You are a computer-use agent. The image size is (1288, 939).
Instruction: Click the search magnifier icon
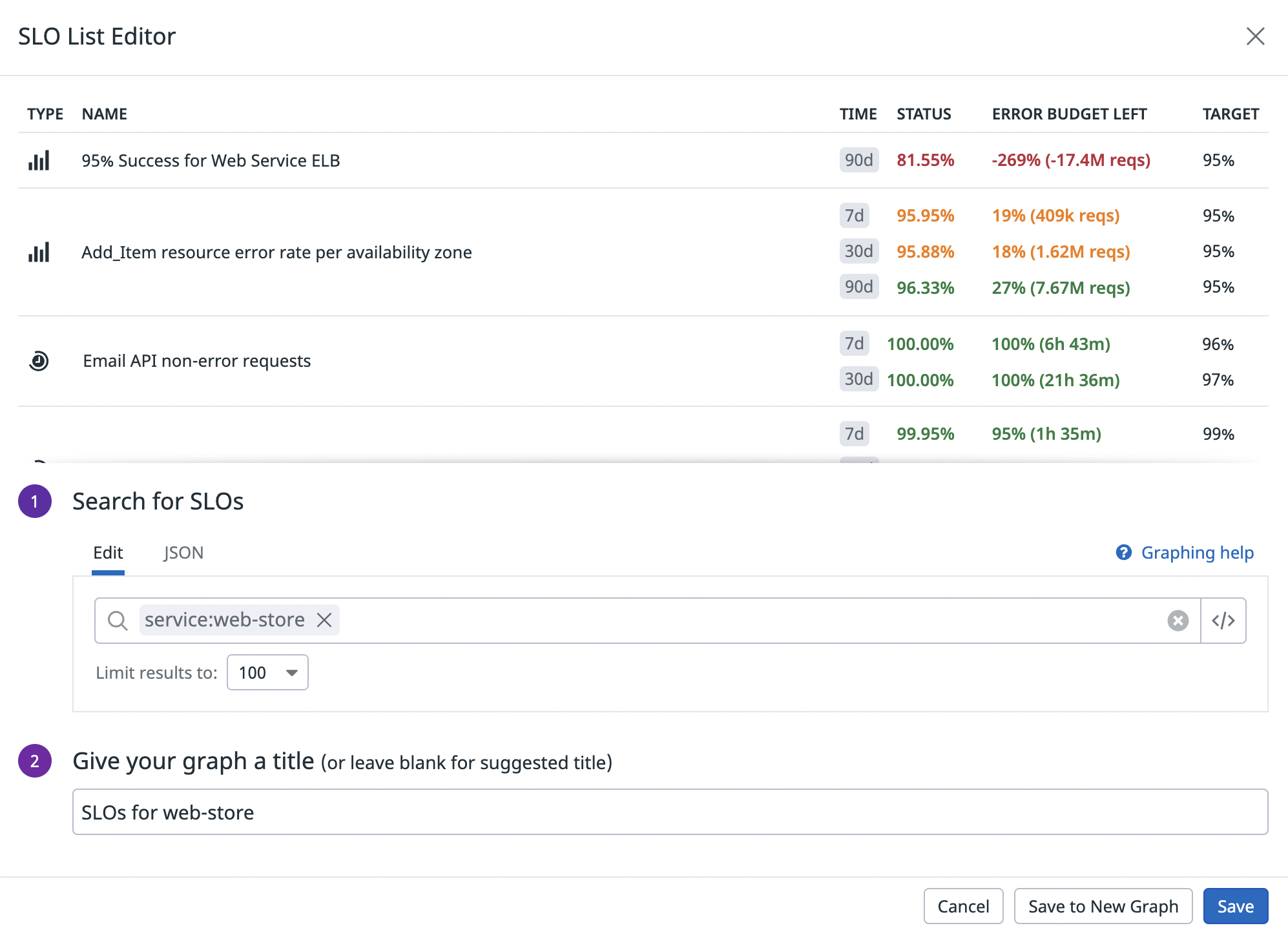pos(117,621)
